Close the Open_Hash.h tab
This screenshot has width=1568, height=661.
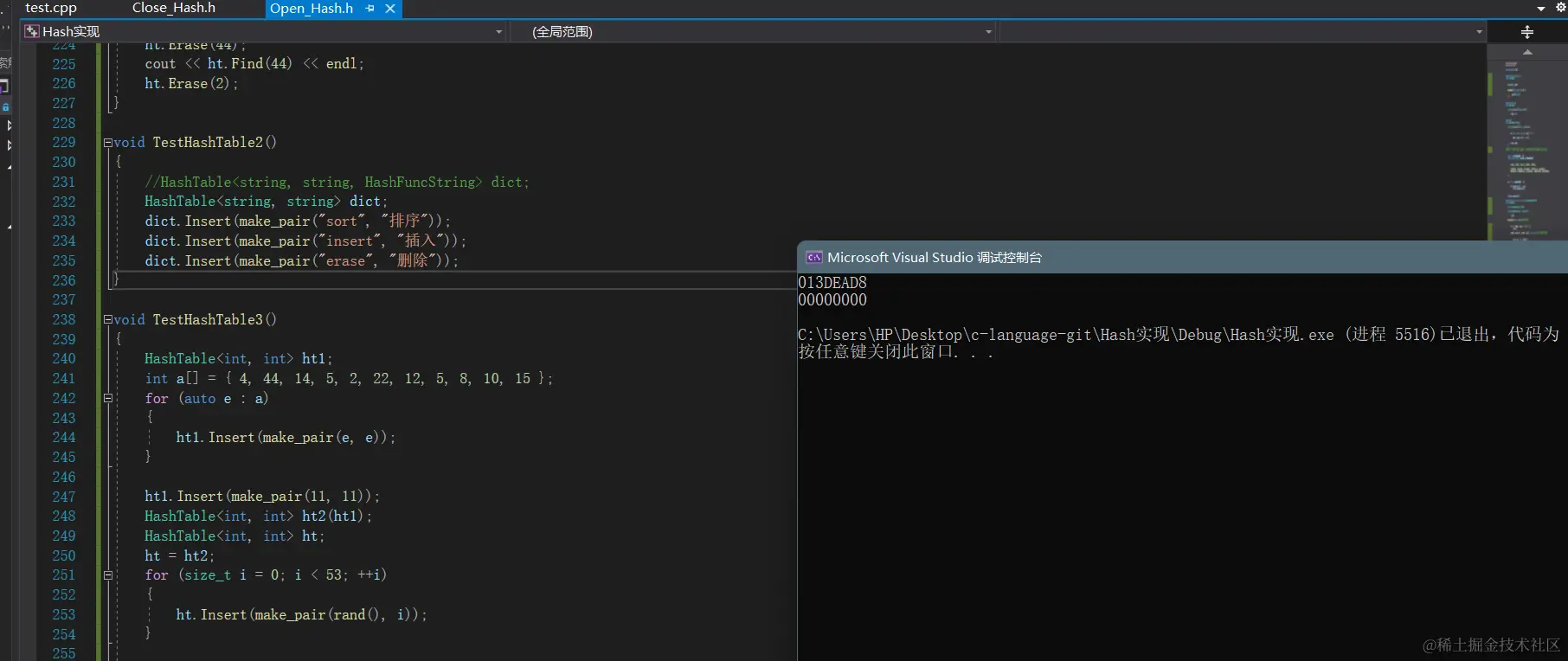pyautogui.click(x=390, y=9)
